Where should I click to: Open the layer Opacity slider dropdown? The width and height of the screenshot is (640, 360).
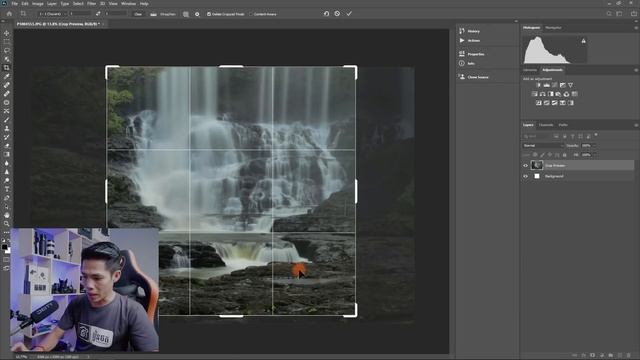594,146
